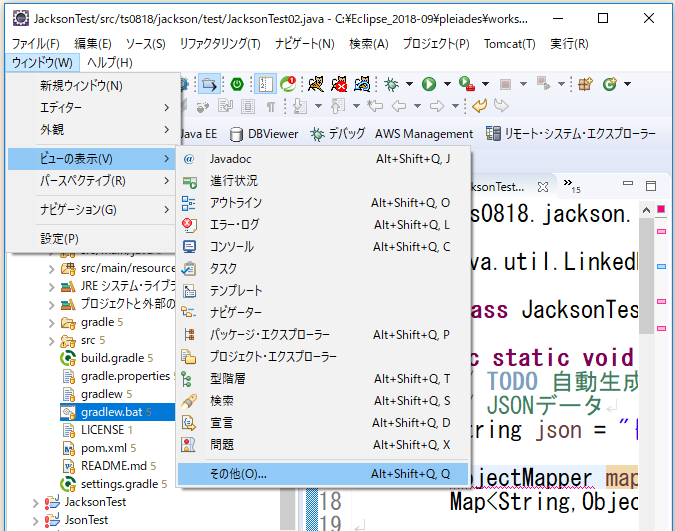Open the エラー・ログ view

point(323,225)
